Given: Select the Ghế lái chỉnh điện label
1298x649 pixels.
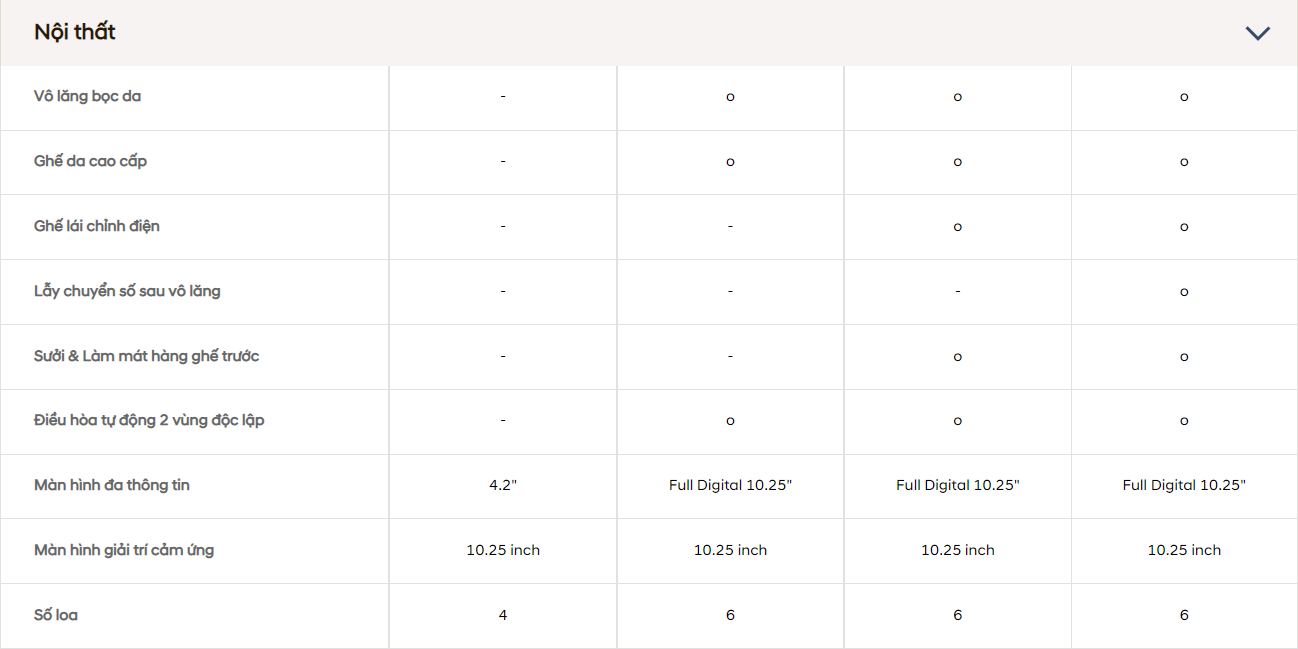Looking at the screenshot, I should coord(97,226).
